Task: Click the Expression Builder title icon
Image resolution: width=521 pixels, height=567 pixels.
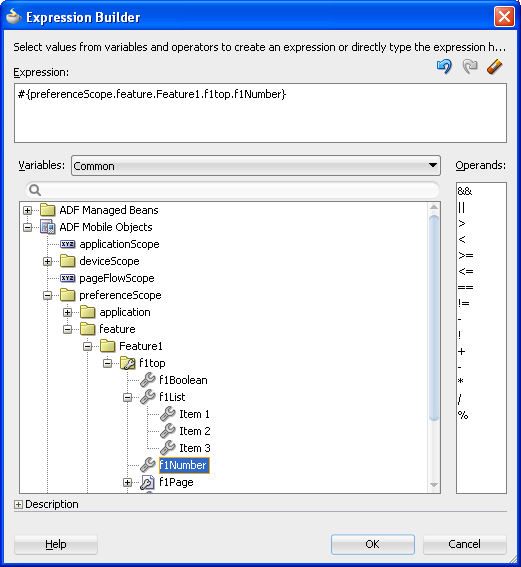Action: click(x=14, y=17)
